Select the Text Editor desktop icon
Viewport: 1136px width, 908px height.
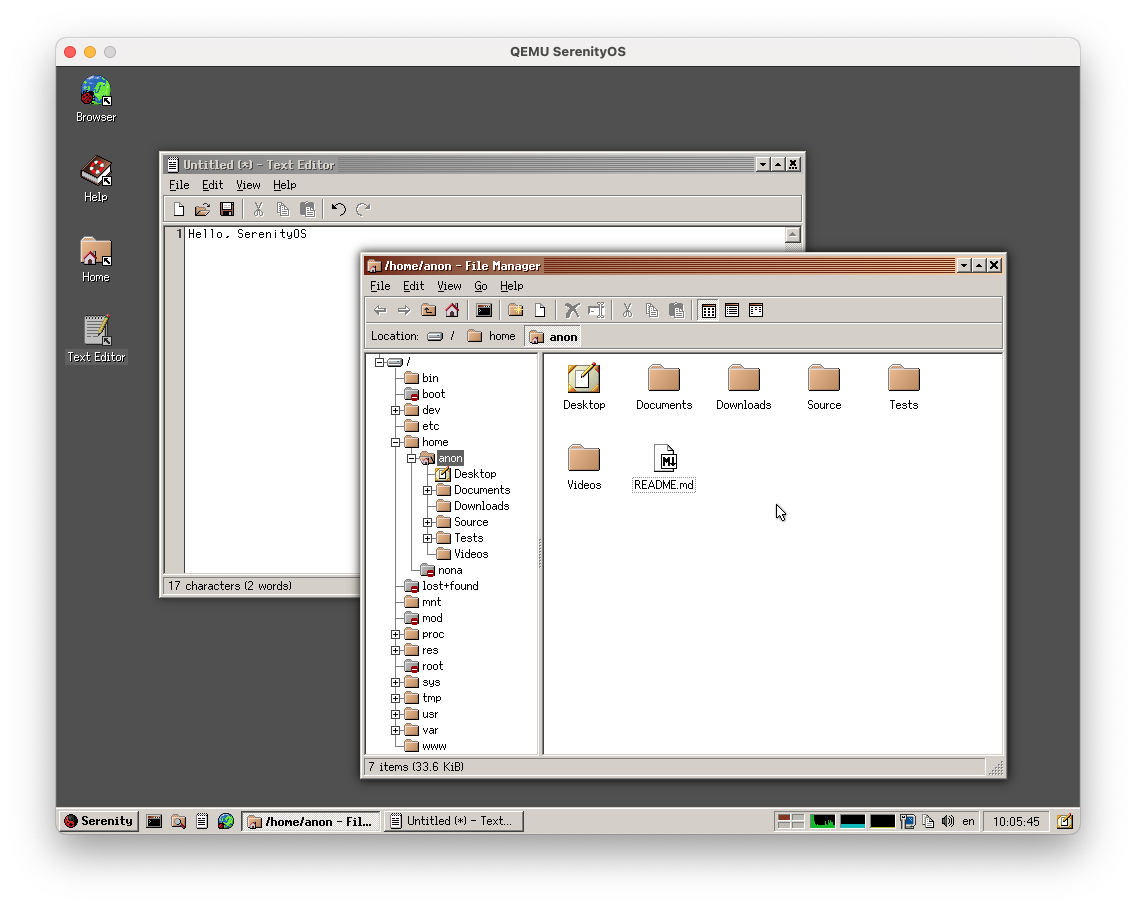click(96, 339)
